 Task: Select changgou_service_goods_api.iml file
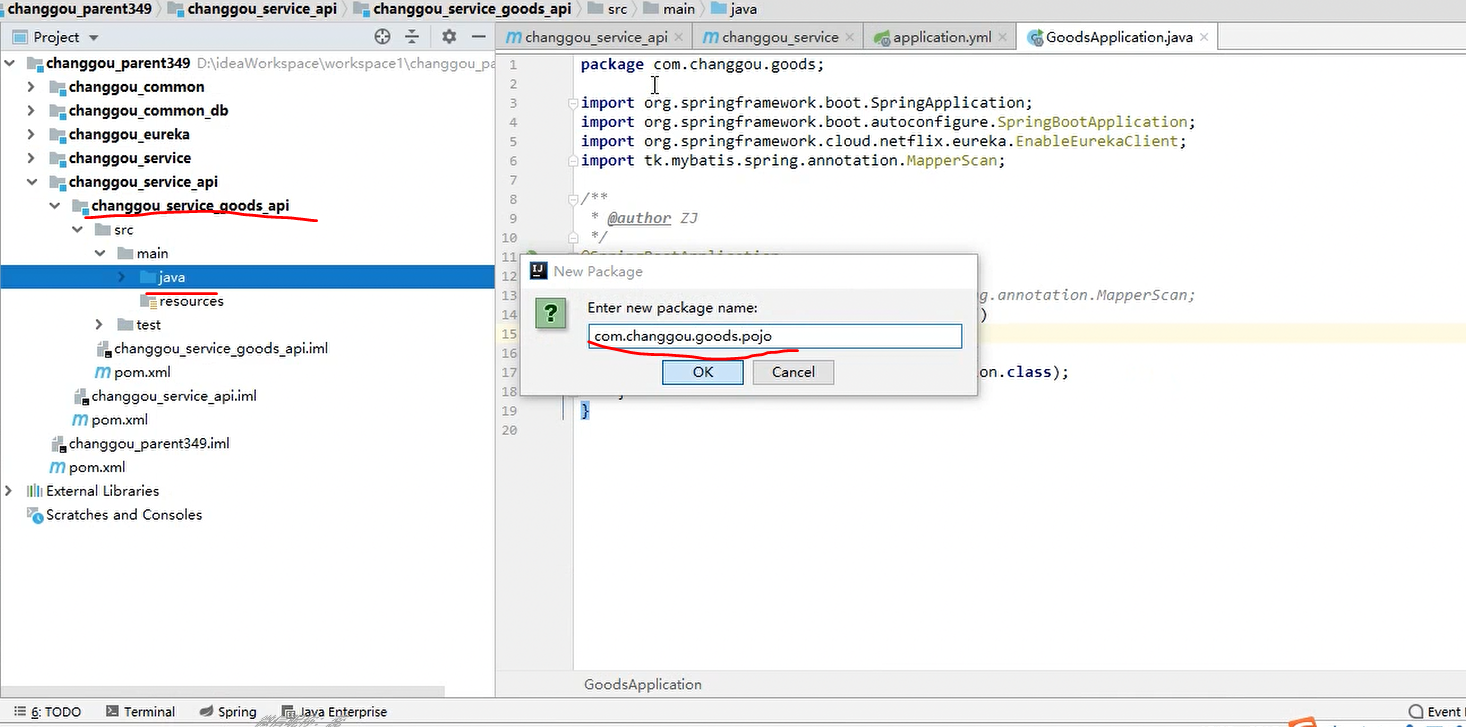pos(220,349)
